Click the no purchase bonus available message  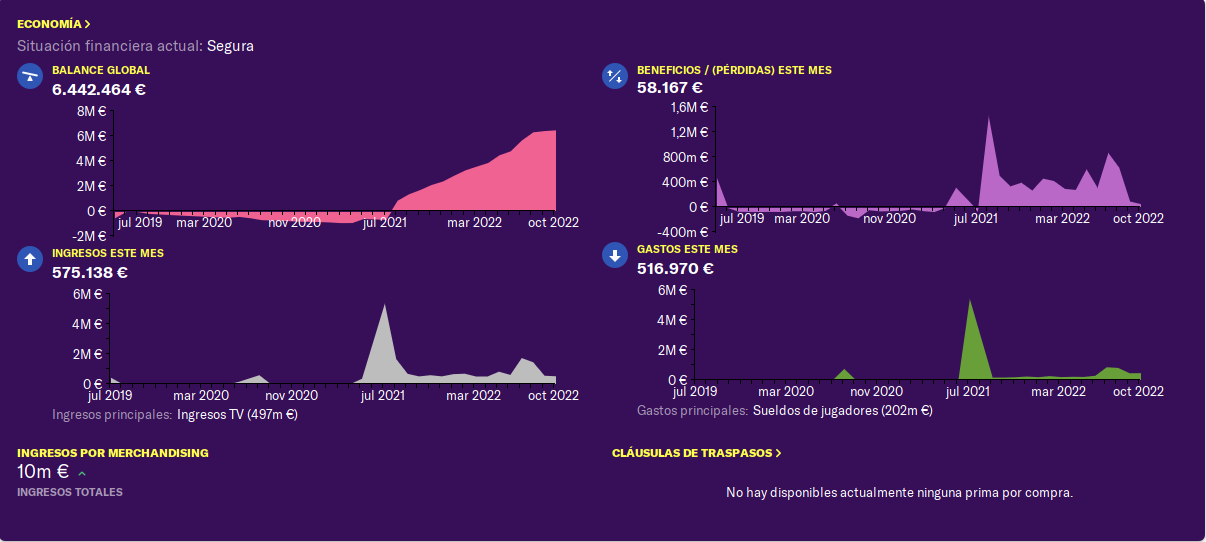pyautogui.click(x=899, y=493)
